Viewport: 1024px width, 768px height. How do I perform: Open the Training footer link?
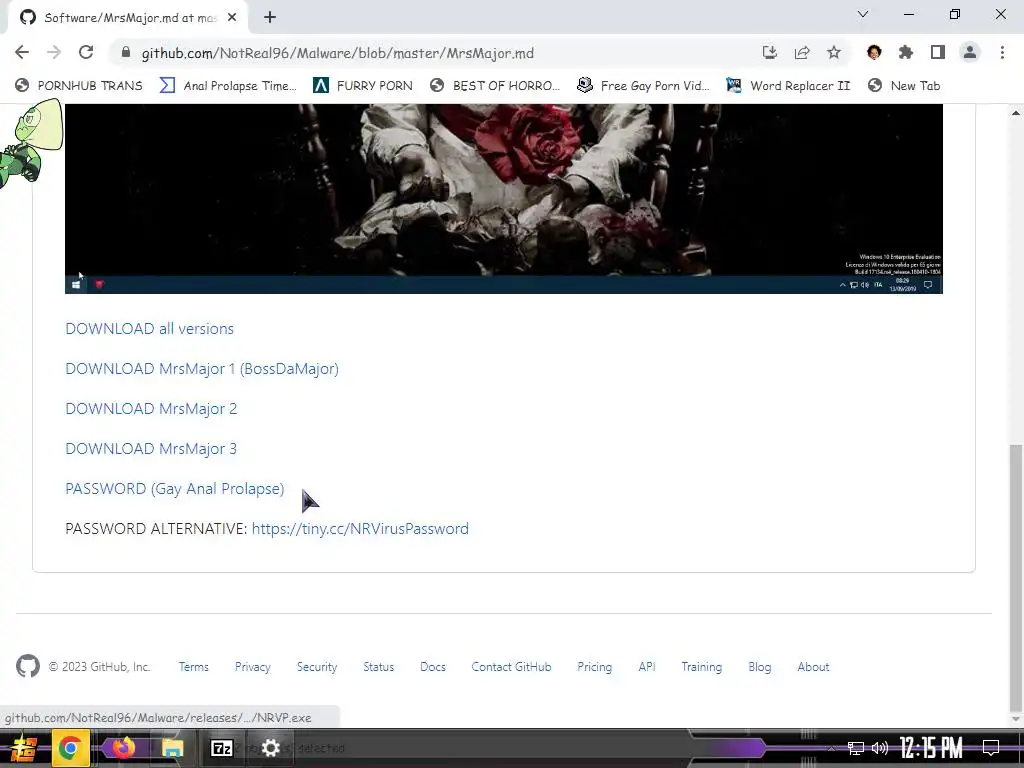701,667
